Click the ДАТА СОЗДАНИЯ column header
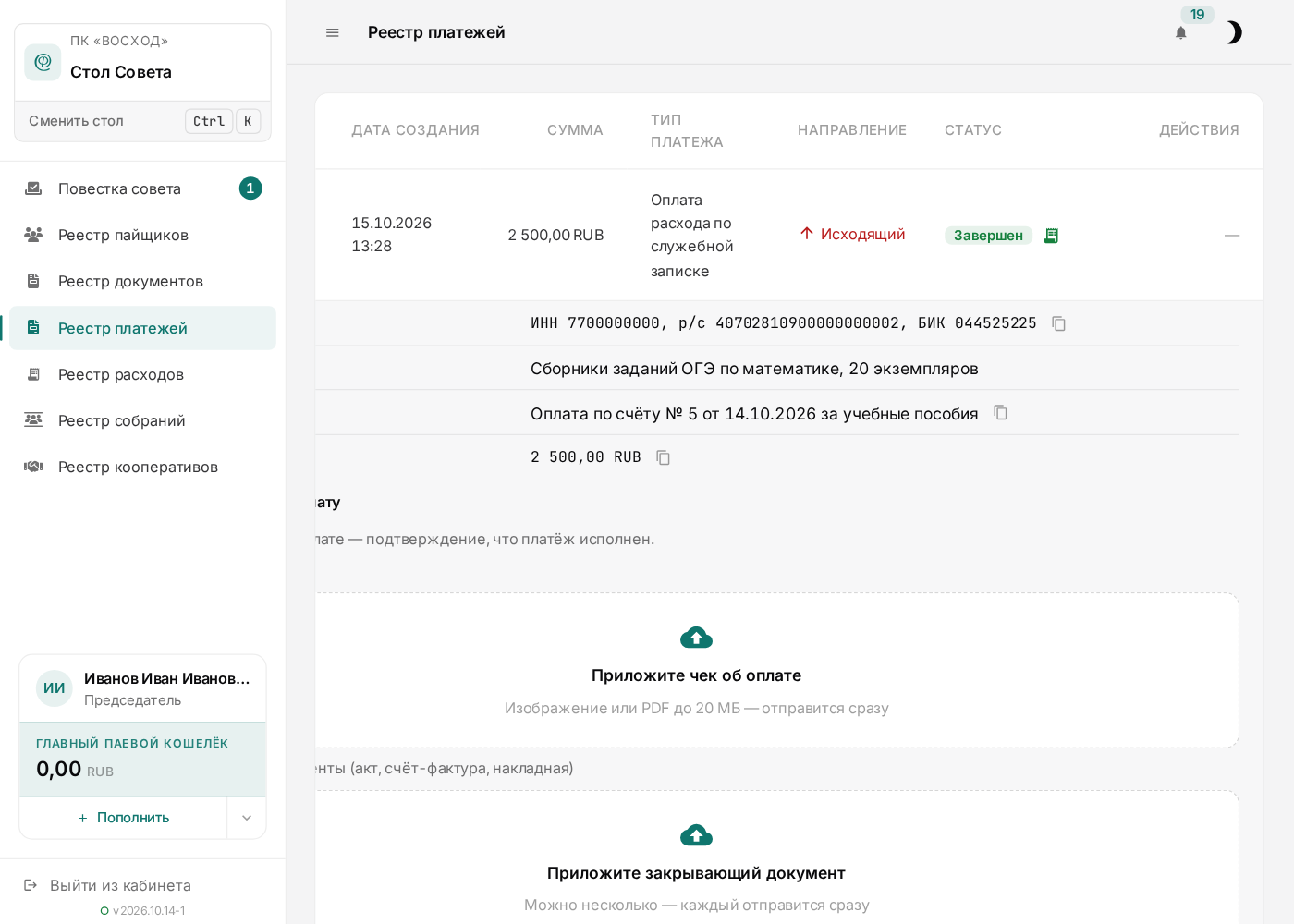The image size is (1294, 924). pyautogui.click(x=415, y=130)
